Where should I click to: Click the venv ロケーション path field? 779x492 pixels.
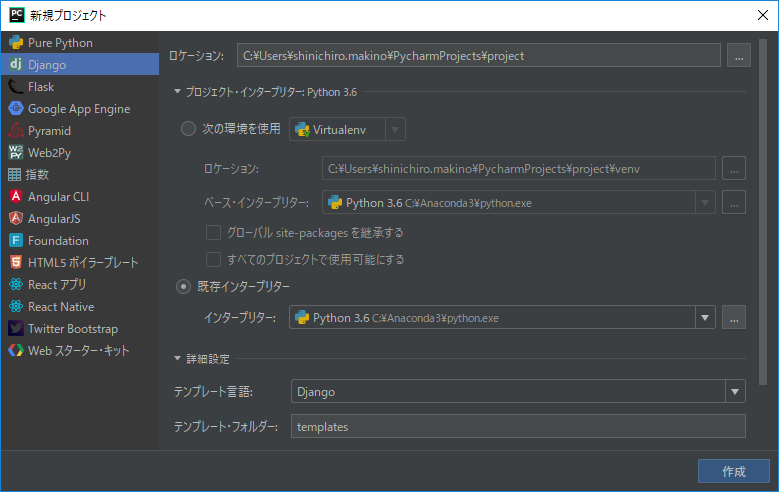(519, 168)
